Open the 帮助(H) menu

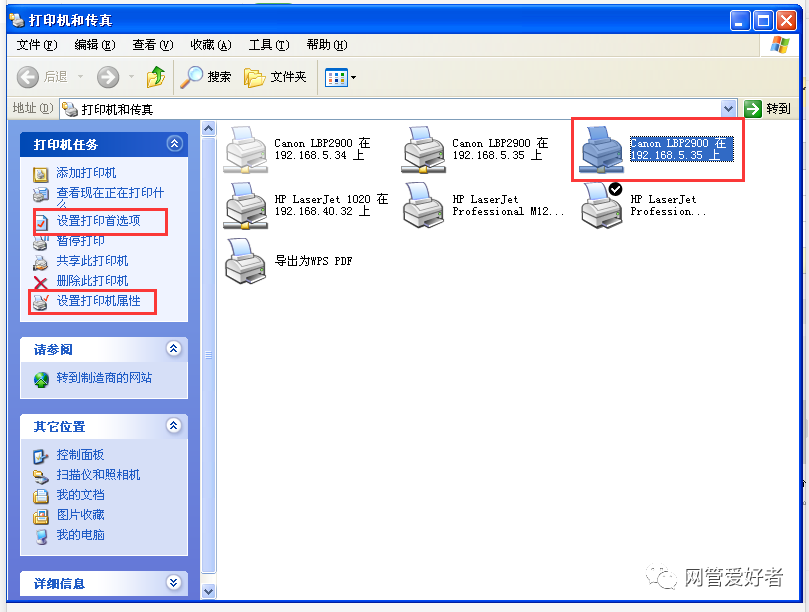click(x=327, y=45)
